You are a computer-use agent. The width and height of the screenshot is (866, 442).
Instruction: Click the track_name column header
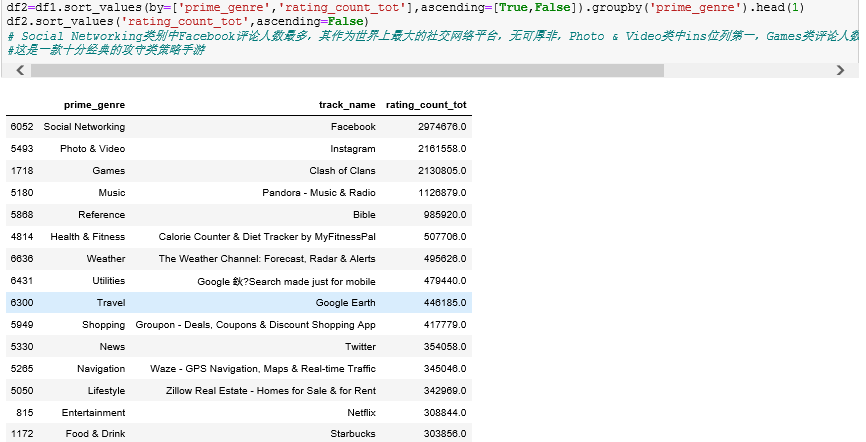click(x=347, y=105)
